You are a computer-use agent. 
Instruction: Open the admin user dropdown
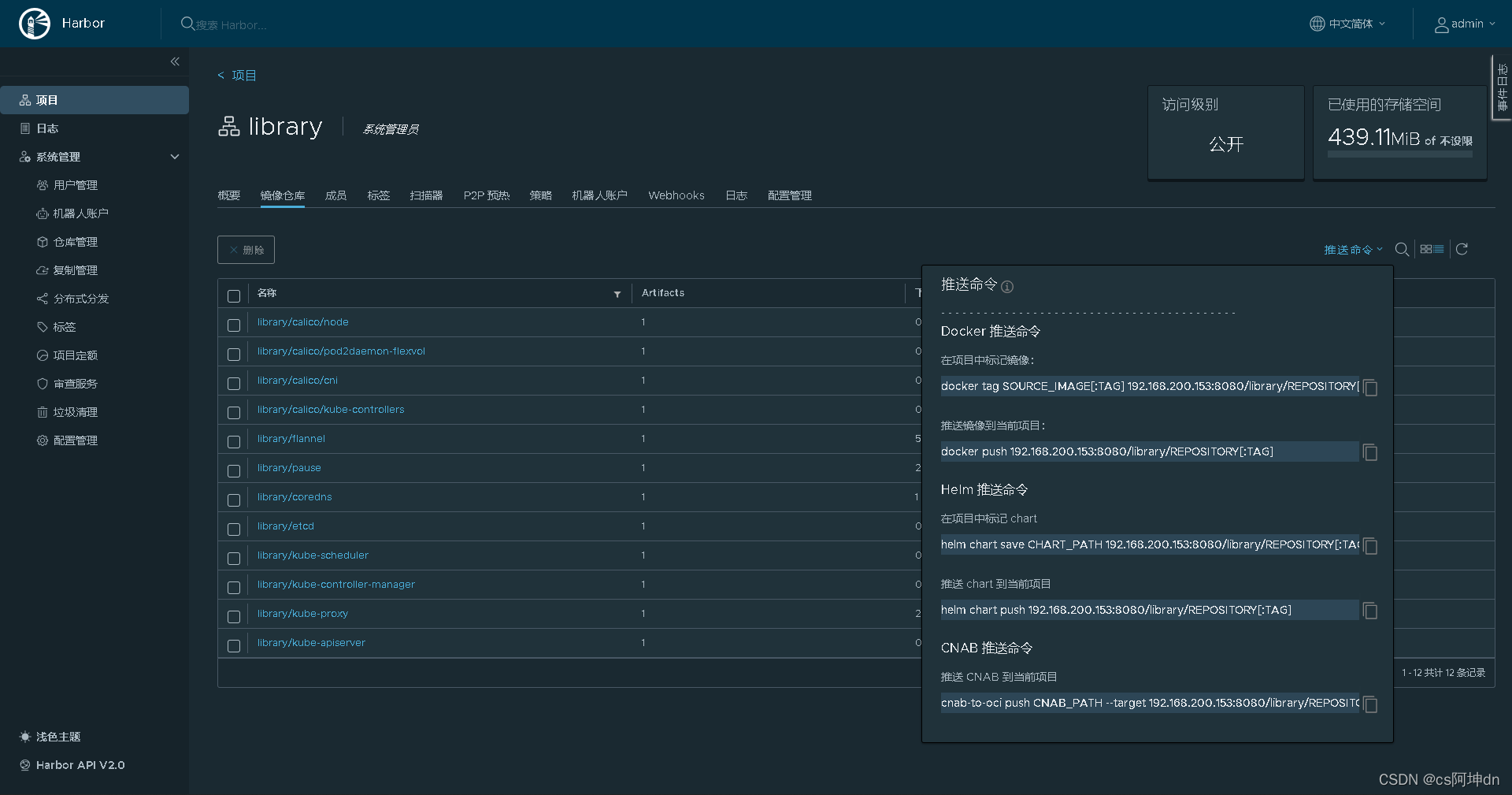pos(1465,24)
